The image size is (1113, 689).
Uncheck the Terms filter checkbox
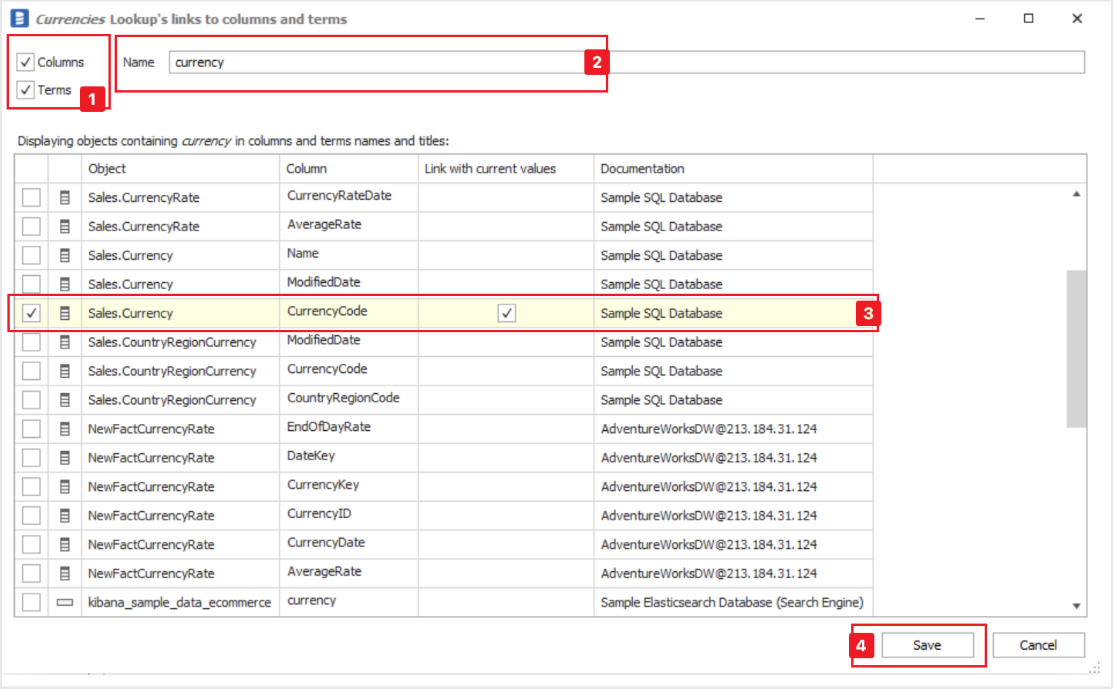(26, 91)
